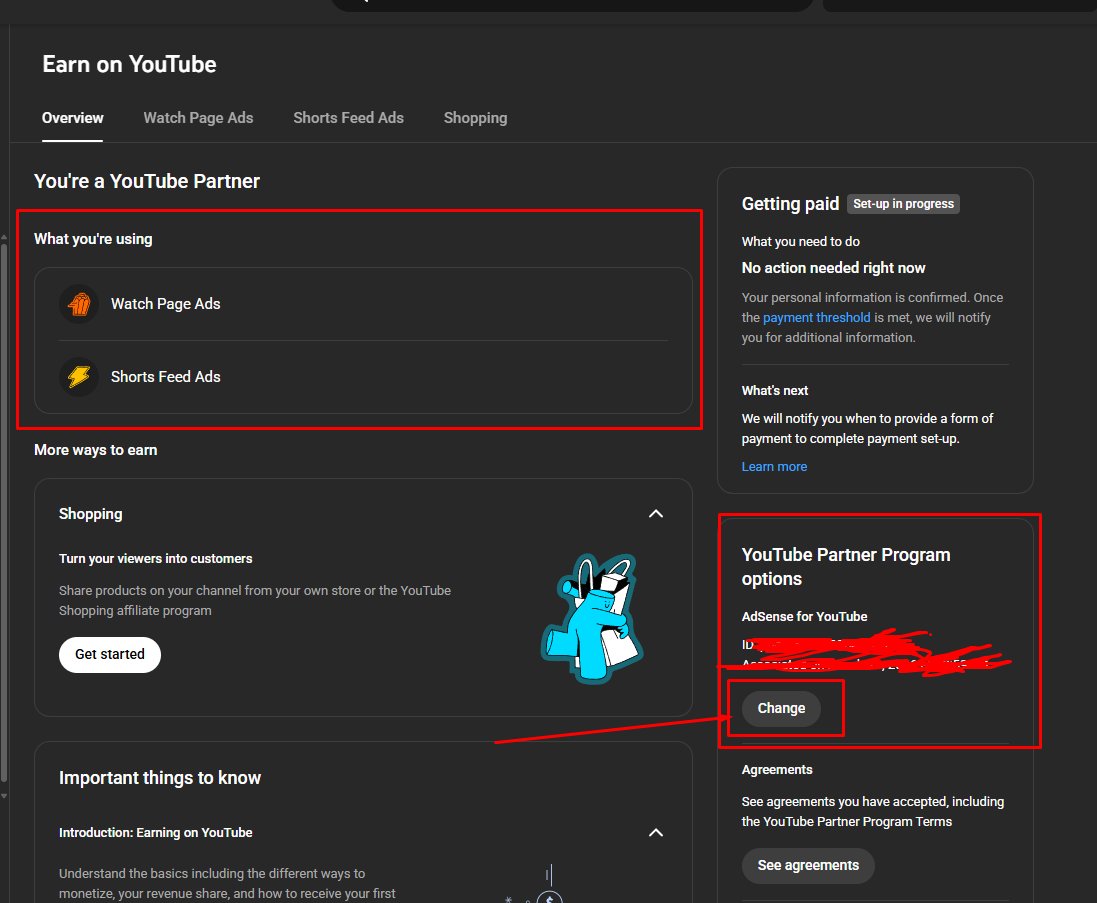Click the More ways to earn heading
The width and height of the screenshot is (1097, 903).
tap(95, 450)
